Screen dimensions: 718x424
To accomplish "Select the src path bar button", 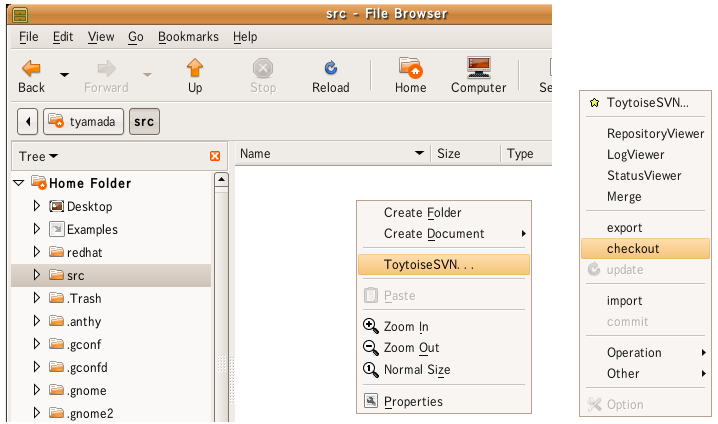I will pyautogui.click(x=144, y=122).
